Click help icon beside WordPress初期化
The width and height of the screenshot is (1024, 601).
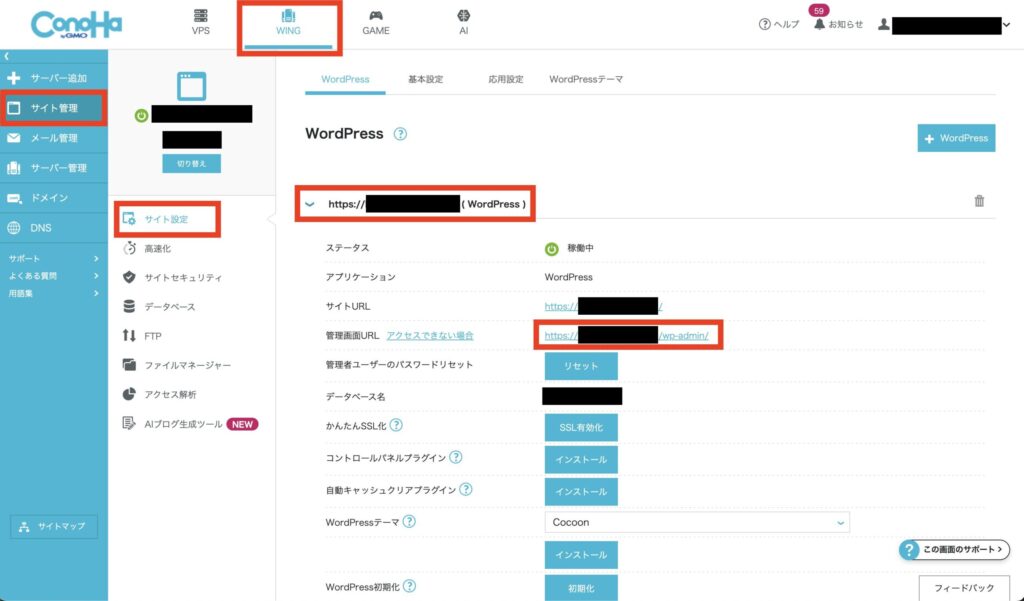[x=409, y=586]
